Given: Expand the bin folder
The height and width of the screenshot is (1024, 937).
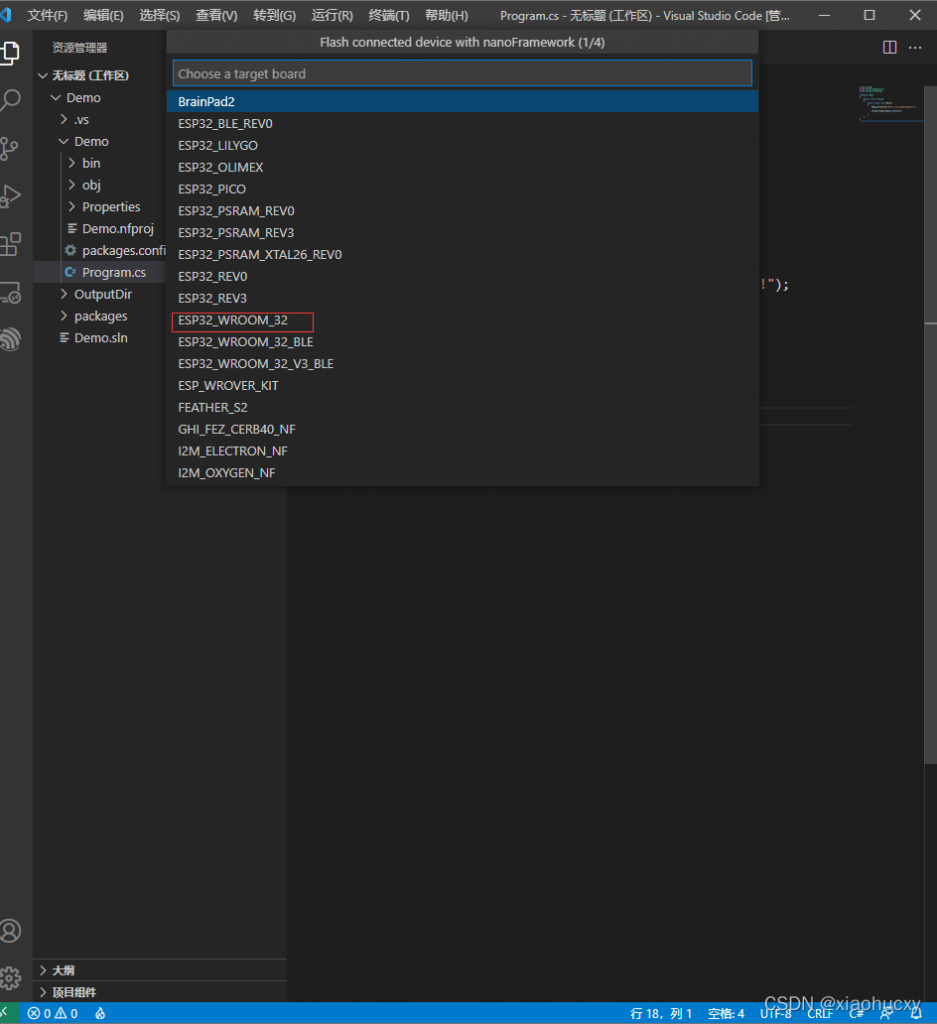Looking at the screenshot, I should click(72, 163).
